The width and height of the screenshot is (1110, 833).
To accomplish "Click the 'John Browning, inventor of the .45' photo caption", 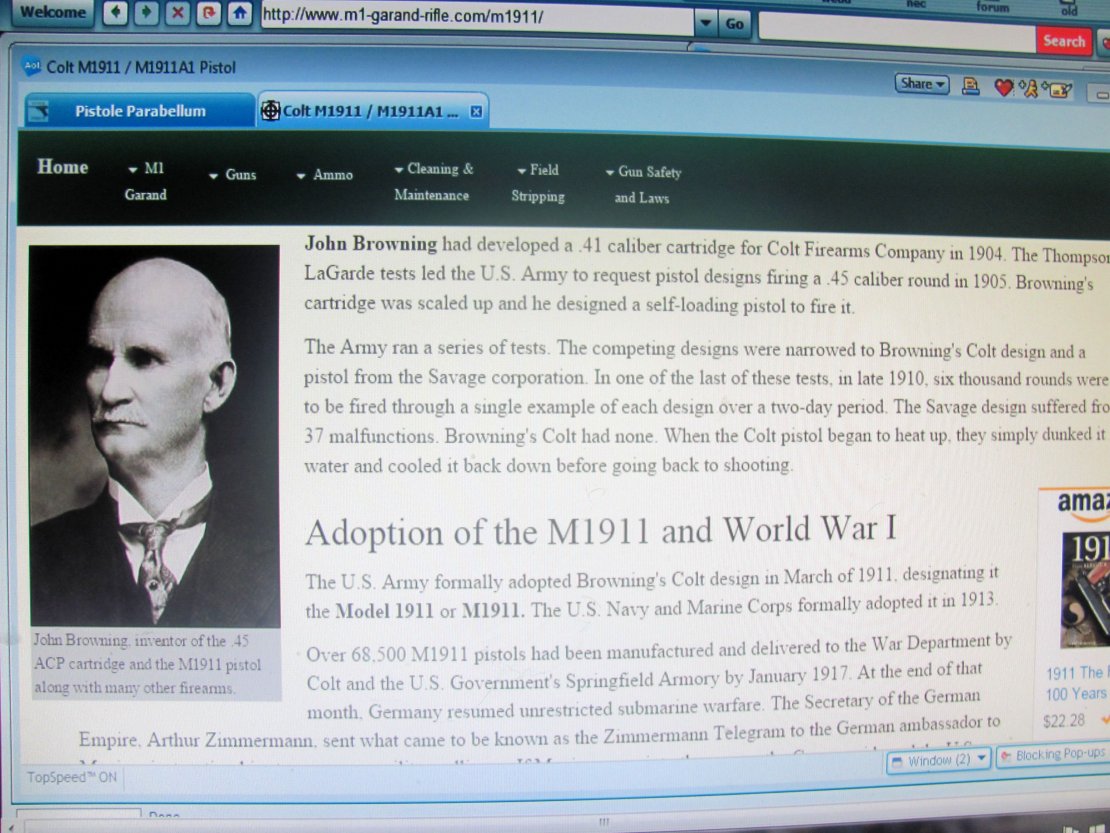I will [x=147, y=664].
